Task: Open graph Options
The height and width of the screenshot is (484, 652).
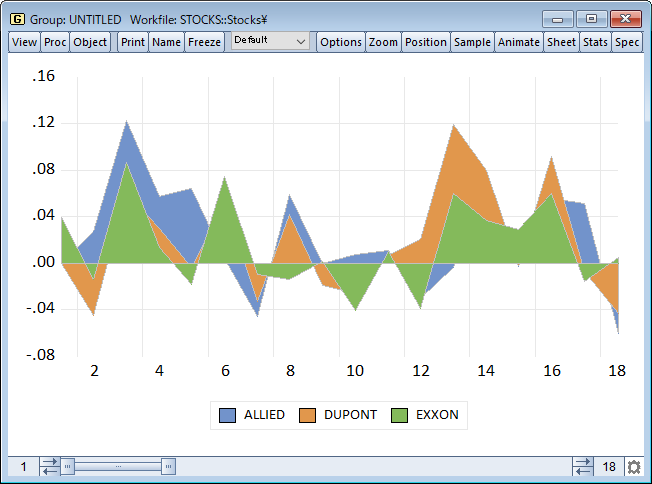Action: (x=341, y=42)
